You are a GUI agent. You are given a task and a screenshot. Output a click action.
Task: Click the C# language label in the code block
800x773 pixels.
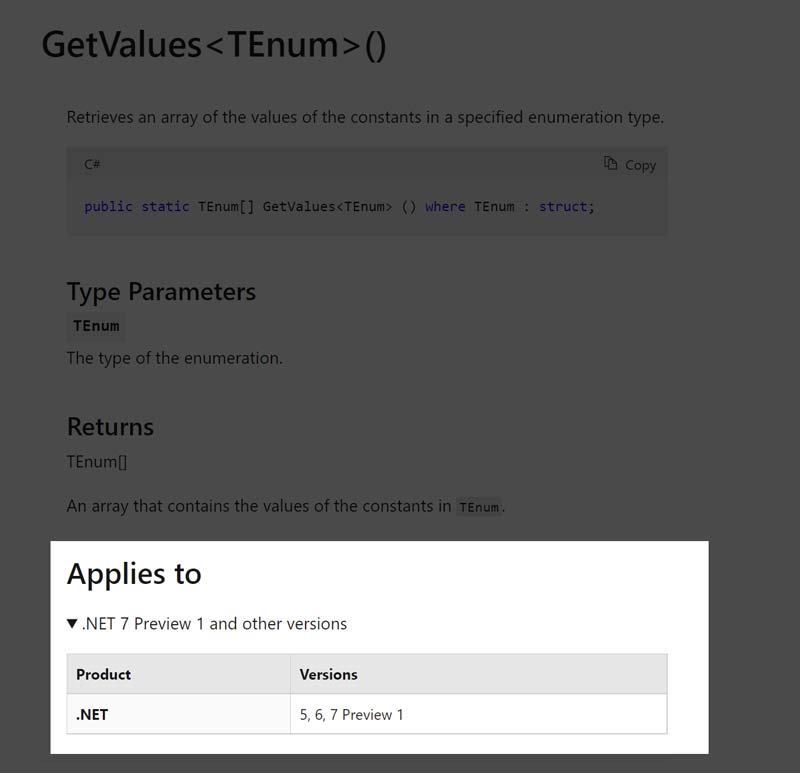(x=92, y=164)
